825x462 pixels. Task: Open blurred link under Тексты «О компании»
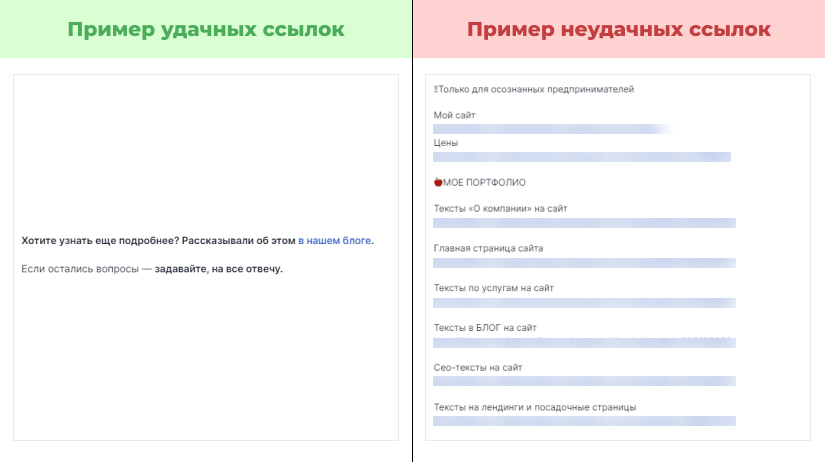pos(584,223)
